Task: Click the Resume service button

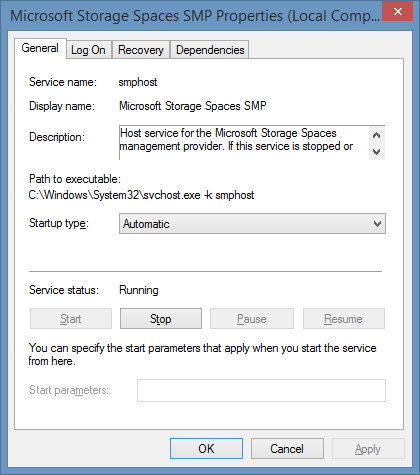Action: [344, 319]
